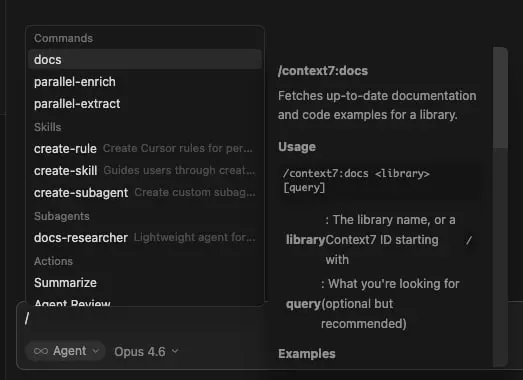Image resolution: width=523 pixels, height=380 pixels.
Task: Pick the create-rule skill
Action: coord(145,148)
